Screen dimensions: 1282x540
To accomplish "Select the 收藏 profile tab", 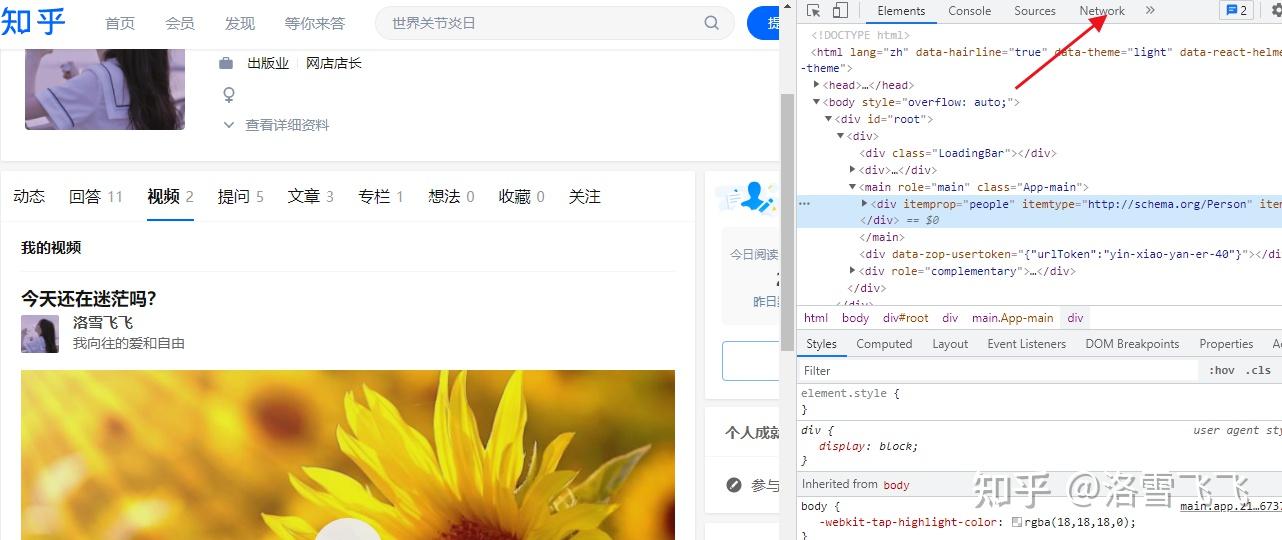I will click(x=522, y=197).
